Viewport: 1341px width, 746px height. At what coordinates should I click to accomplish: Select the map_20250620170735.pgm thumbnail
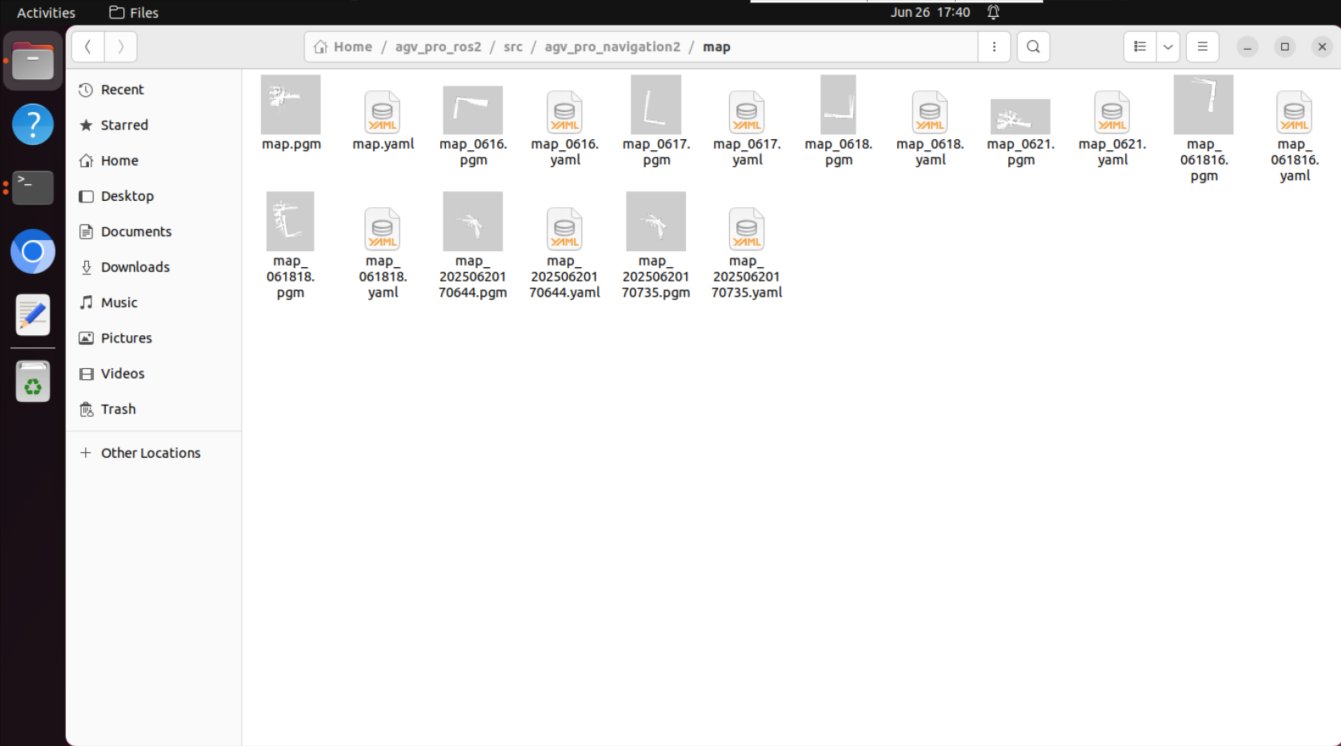(656, 221)
